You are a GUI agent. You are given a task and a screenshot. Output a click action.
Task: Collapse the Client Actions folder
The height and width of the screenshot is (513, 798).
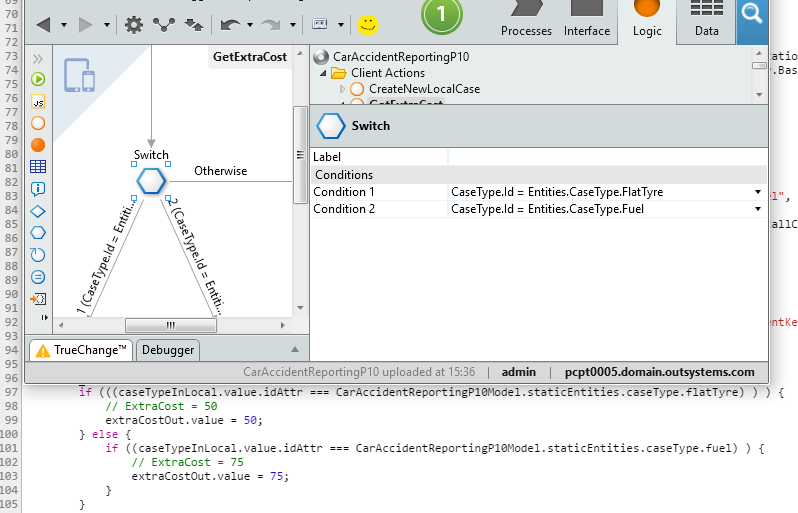[323, 73]
